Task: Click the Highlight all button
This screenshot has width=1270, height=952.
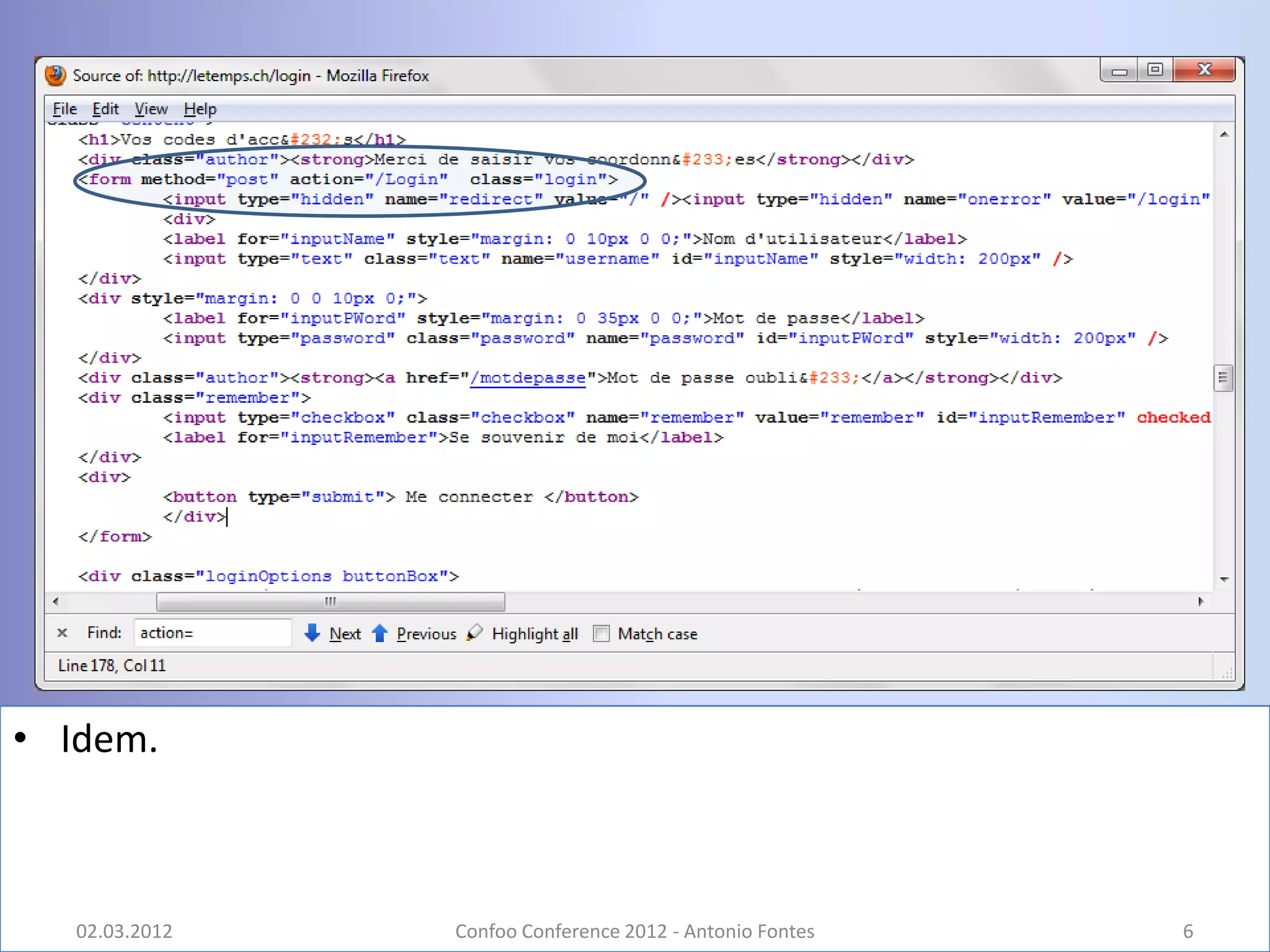Action: point(535,633)
